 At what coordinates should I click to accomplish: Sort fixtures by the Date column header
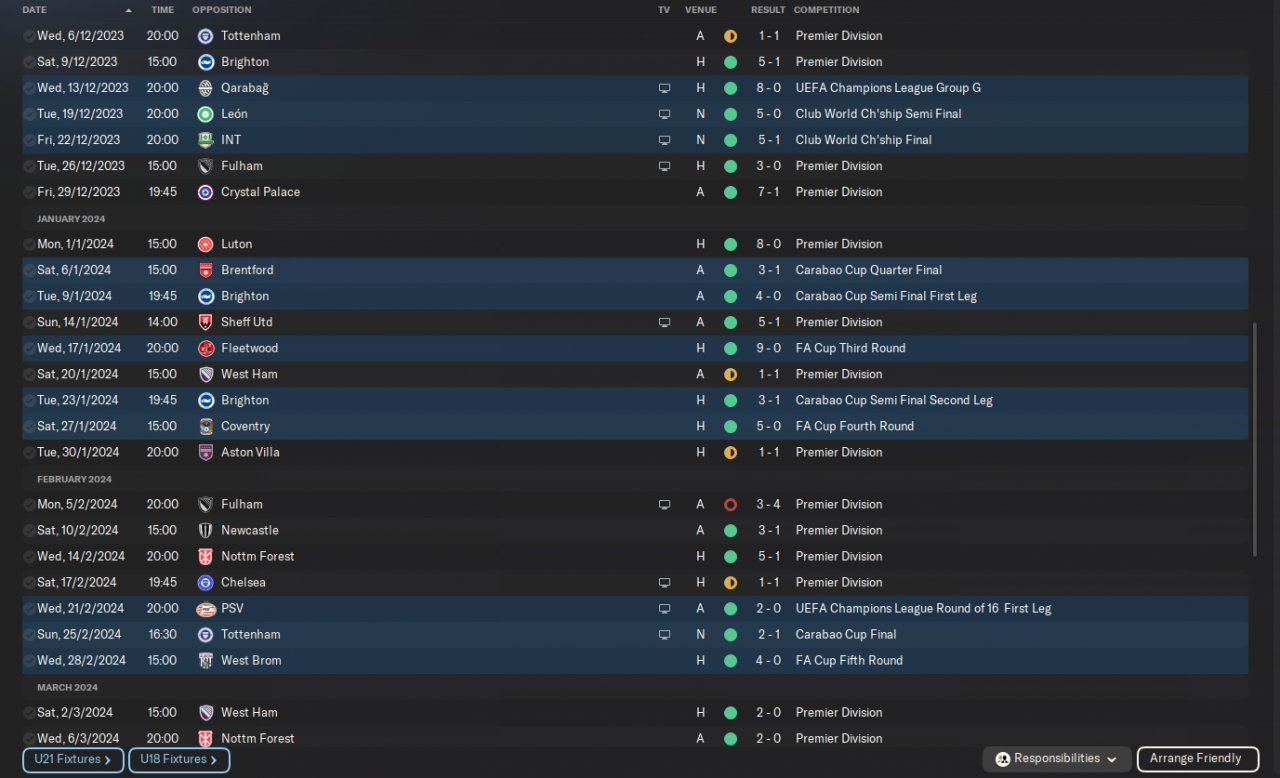[x=35, y=10]
